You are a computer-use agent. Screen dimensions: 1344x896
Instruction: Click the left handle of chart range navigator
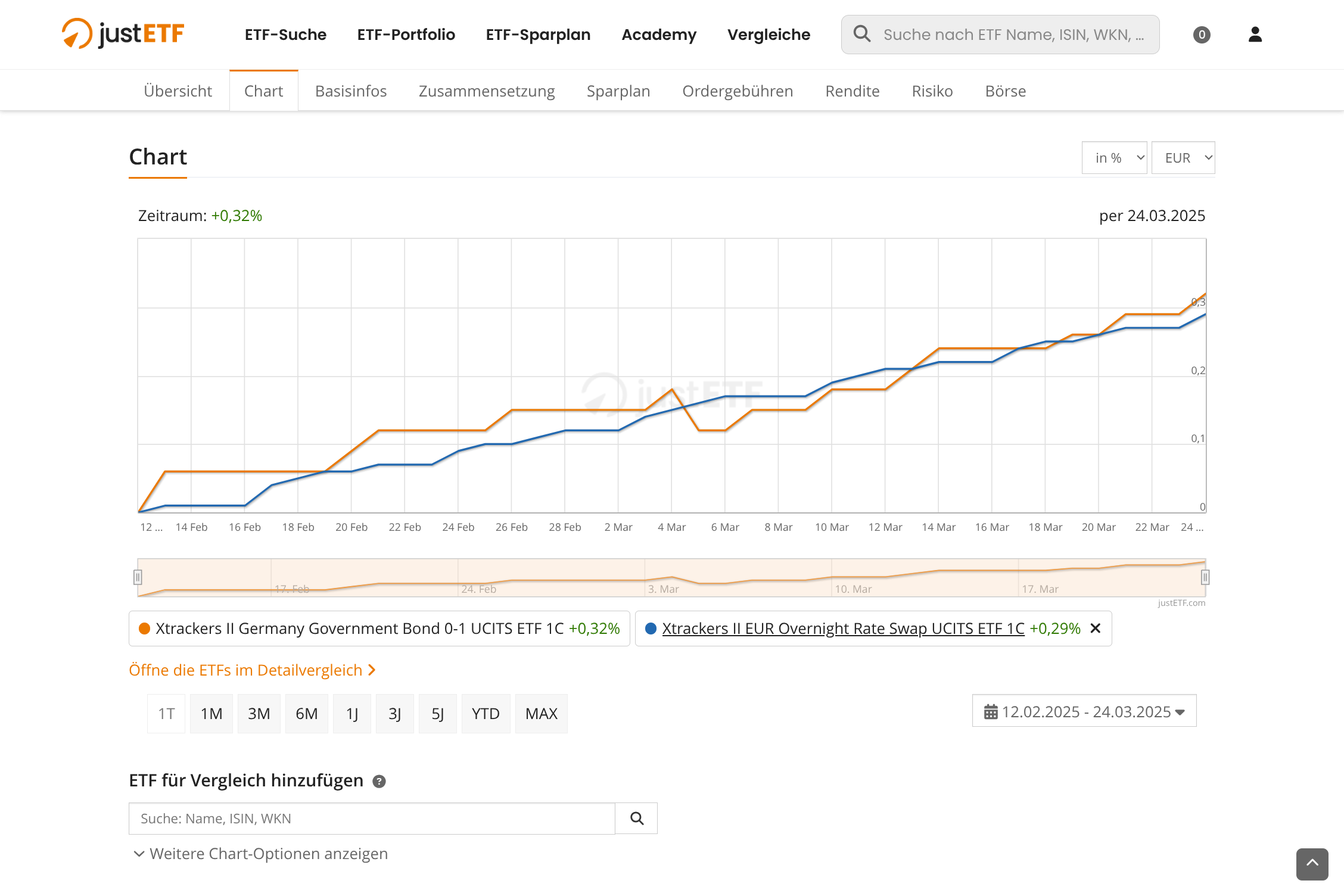(138, 577)
